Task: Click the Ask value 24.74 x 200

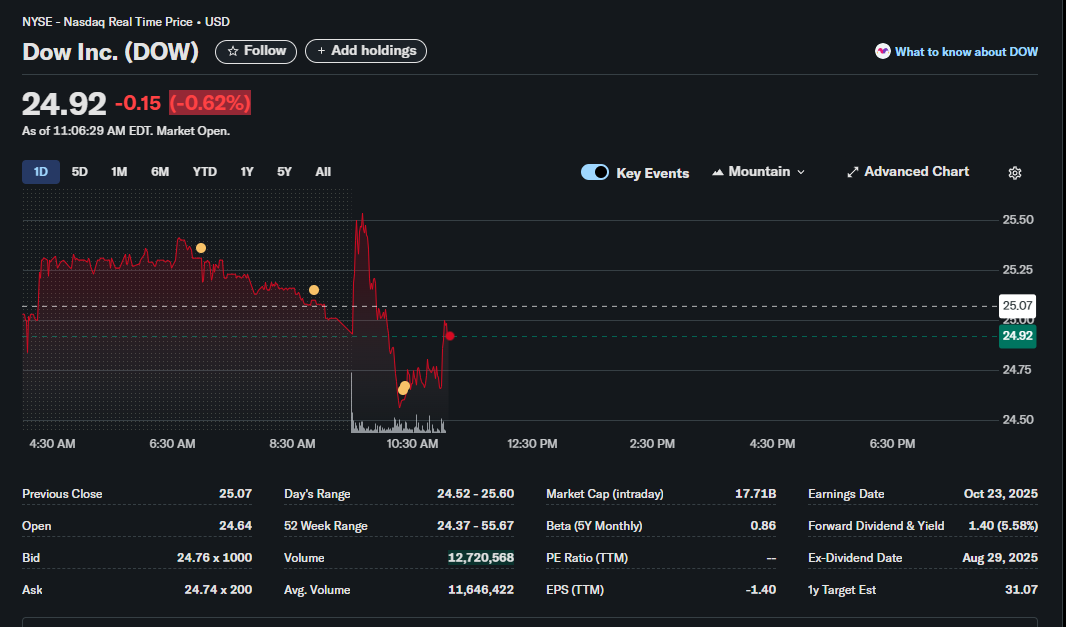Action: tap(218, 590)
